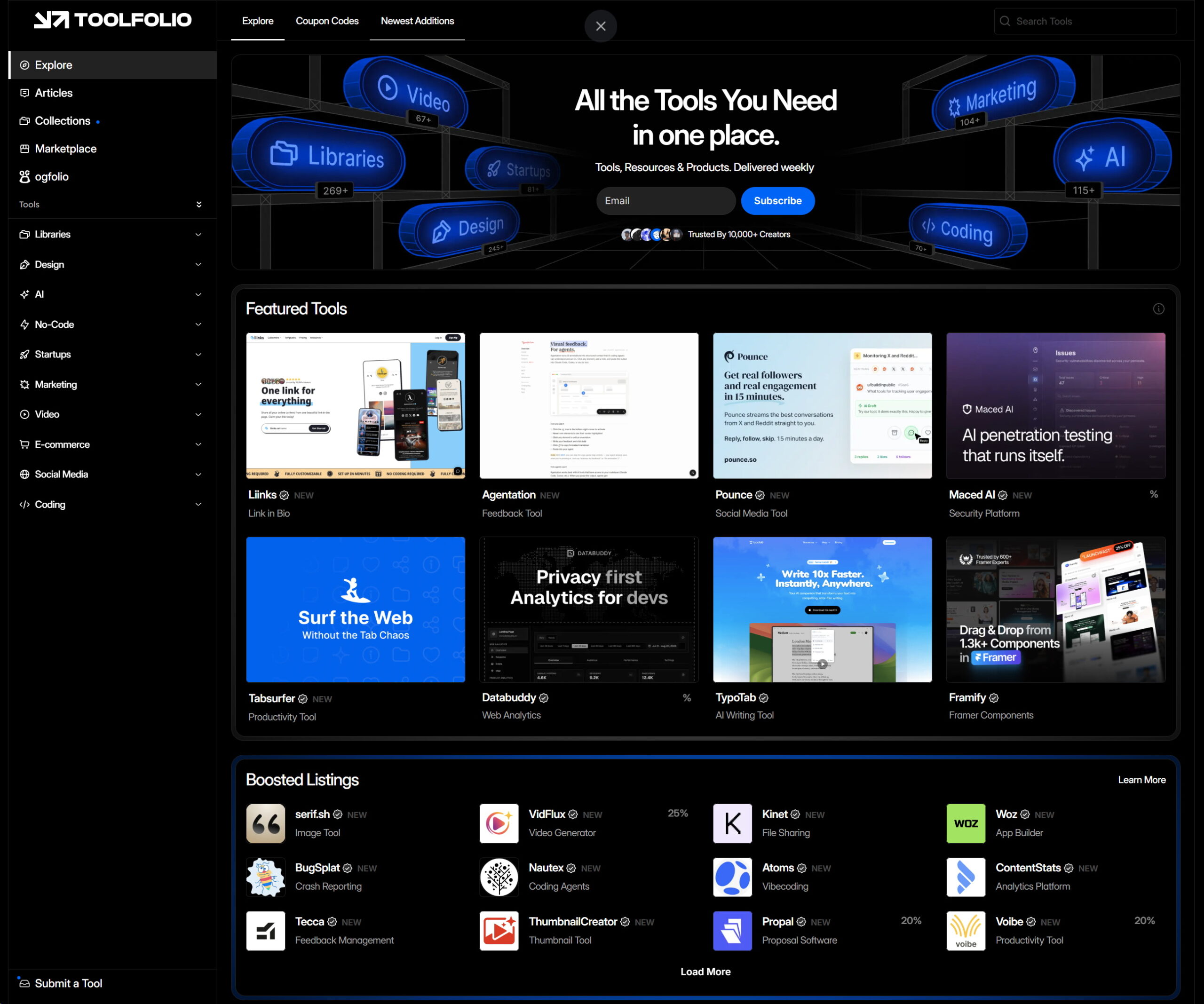
Task: Open the Tabsurfer featured thumbnail
Action: pos(356,609)
